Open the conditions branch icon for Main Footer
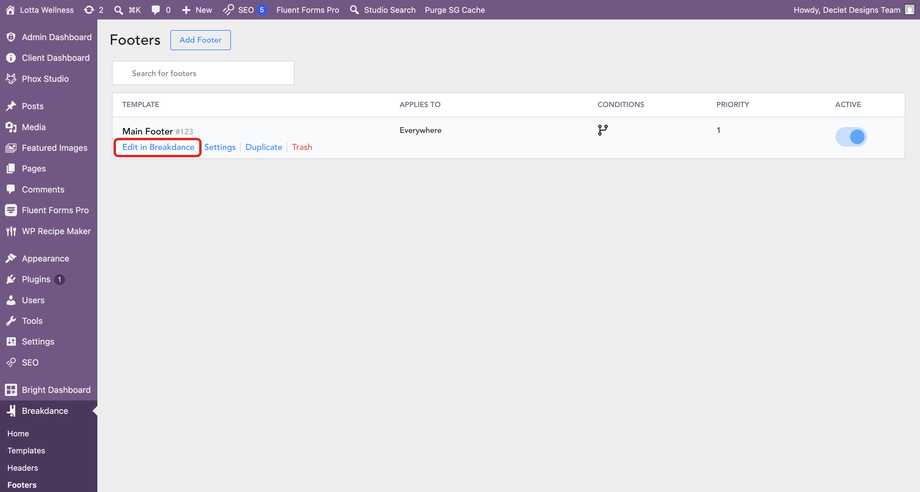 coord(603,130)
